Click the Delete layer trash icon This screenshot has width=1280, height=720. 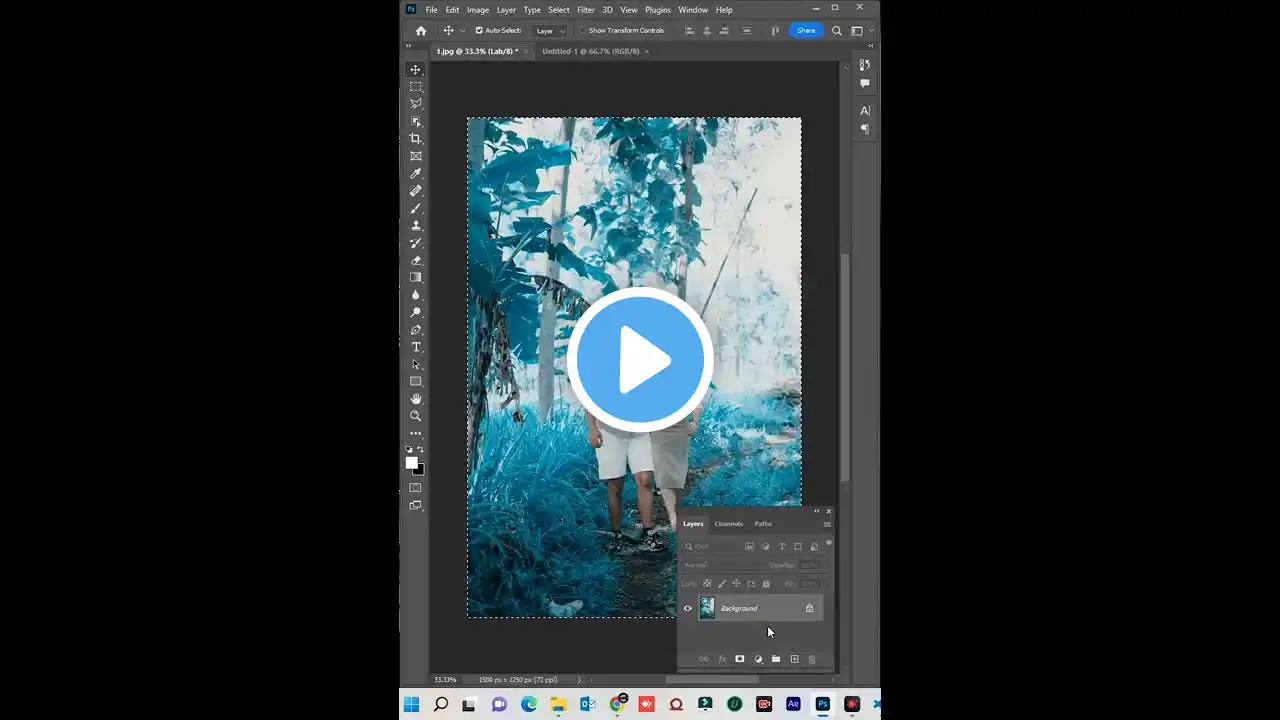812,658
